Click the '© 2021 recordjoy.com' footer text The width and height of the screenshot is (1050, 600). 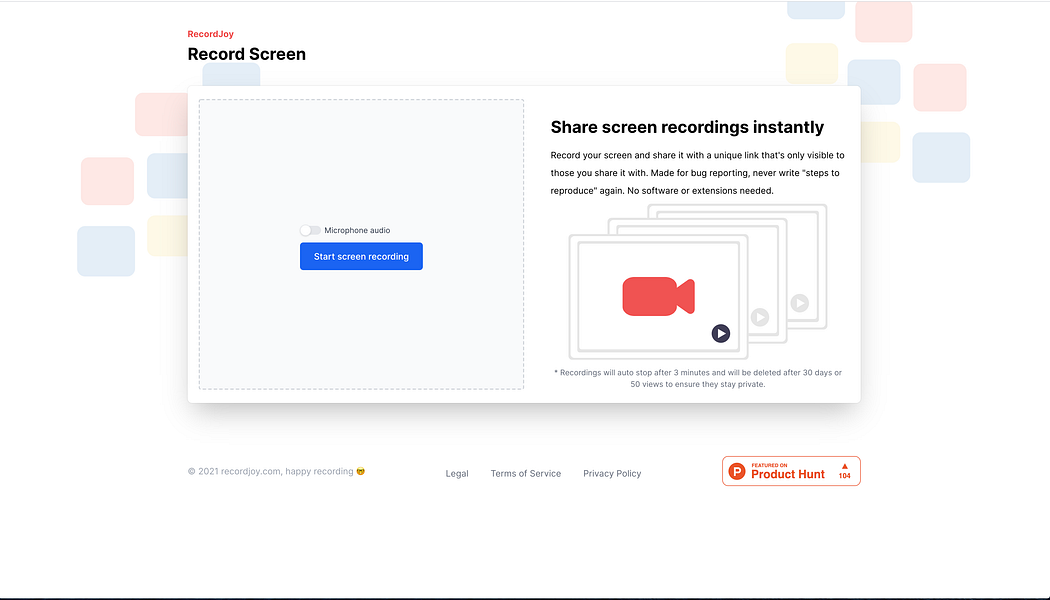[276, 471]
